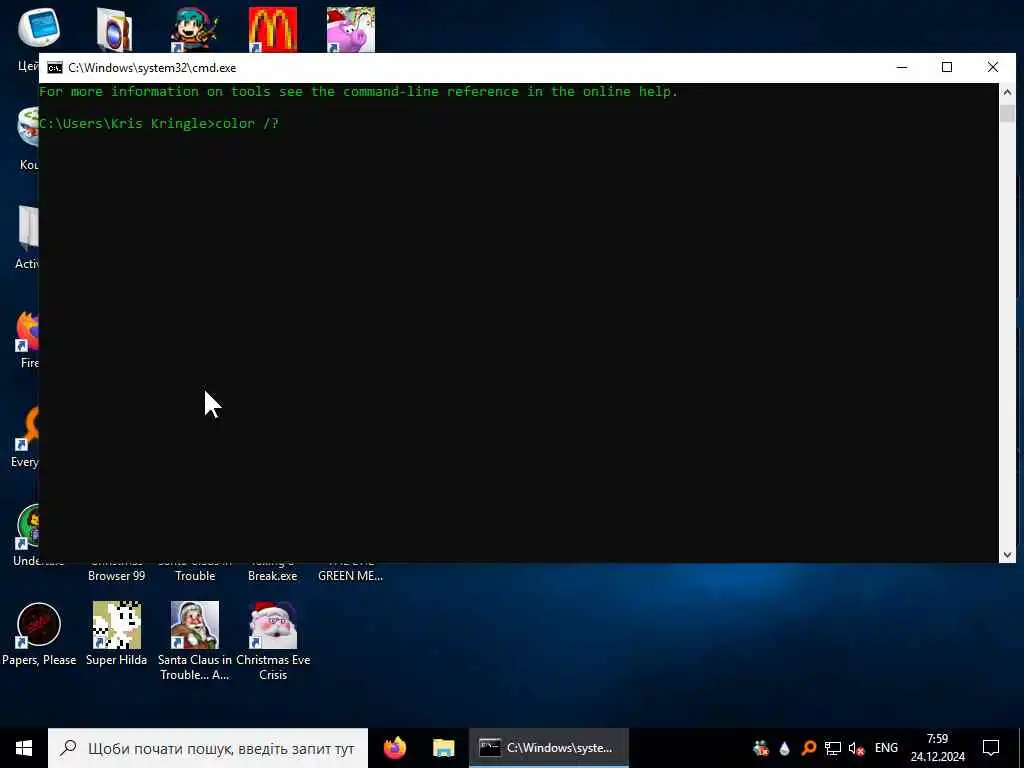1024x768 pixels.
Task: Open the Christmas Eve Crisis shortcut
Action: [273, 641]
